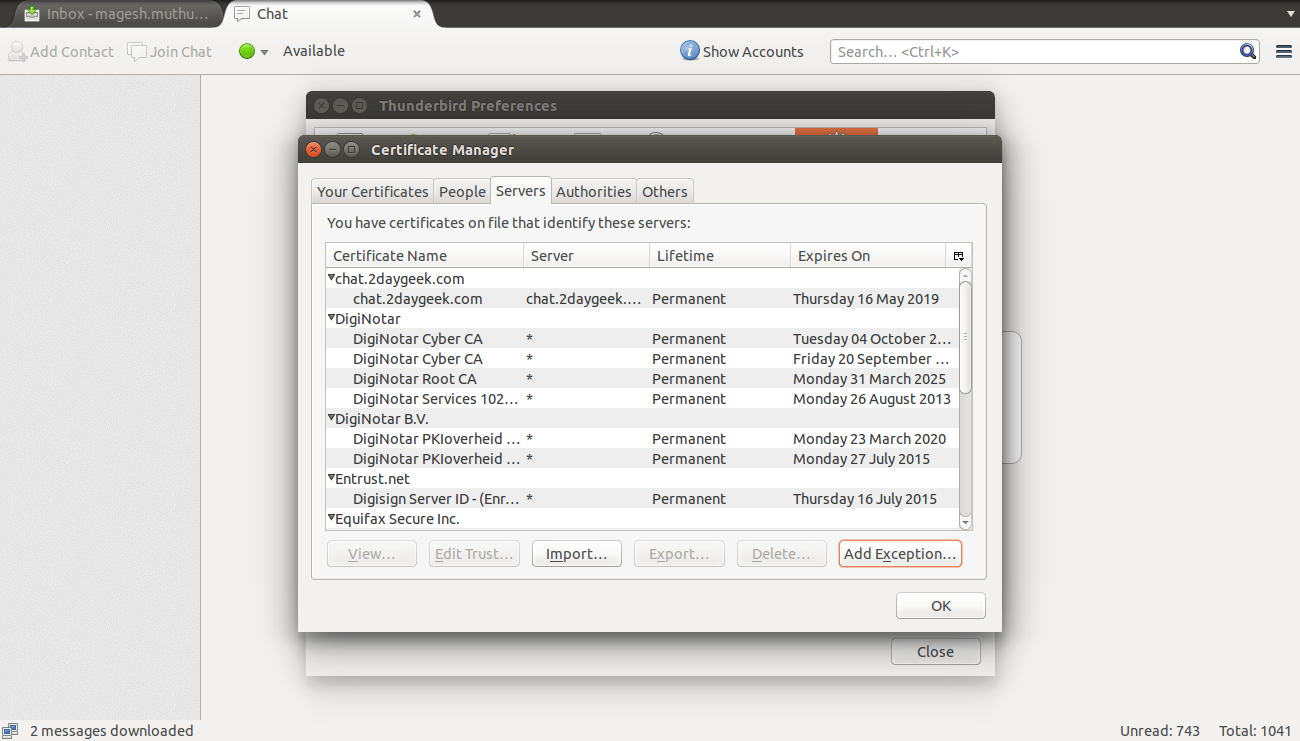Collapse the Equifax Secure Inc. group

coord(331,518)
